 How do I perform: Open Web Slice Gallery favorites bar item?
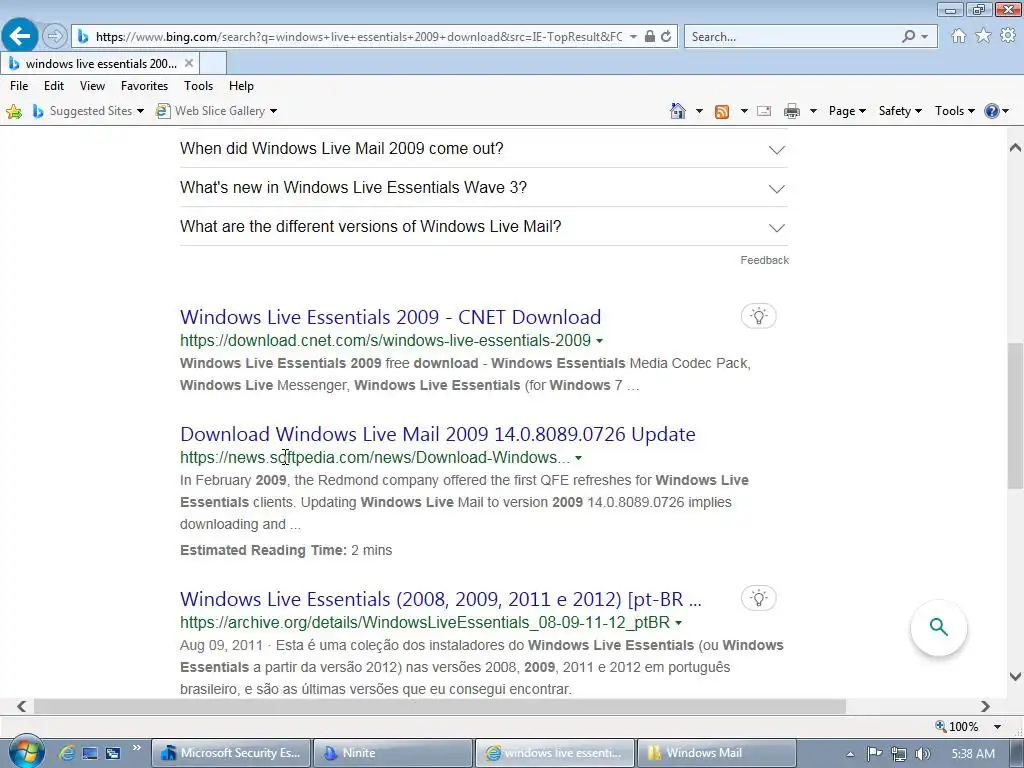click(216, 111)
